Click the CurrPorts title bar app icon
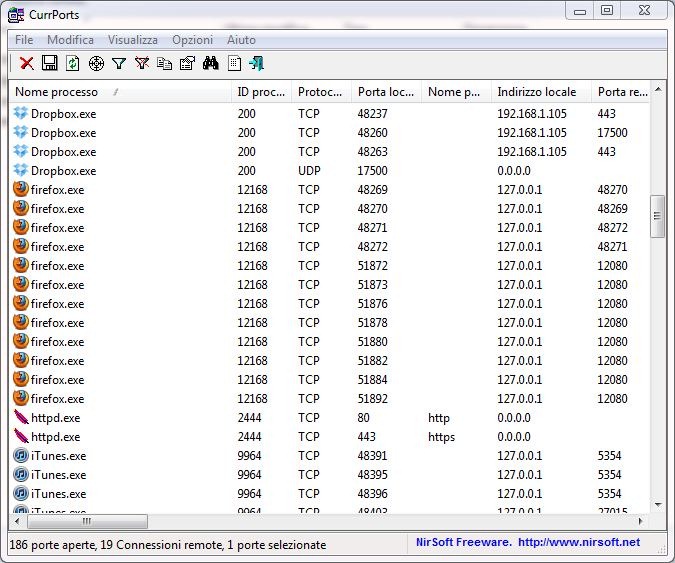The image size is (675, 563). point(16,15)
